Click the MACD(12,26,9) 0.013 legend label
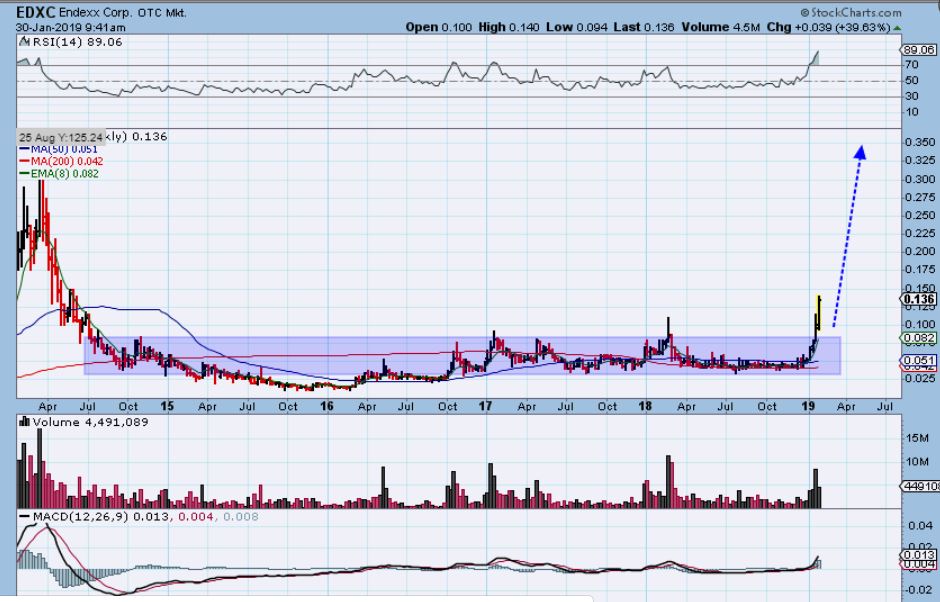 pyautogui.click(x=94, y=516)
